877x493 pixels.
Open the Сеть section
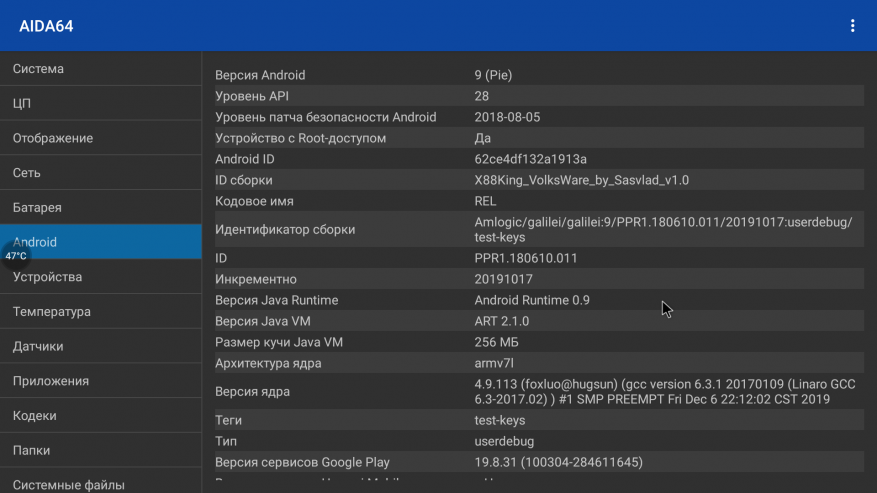(x=100, y=173)
